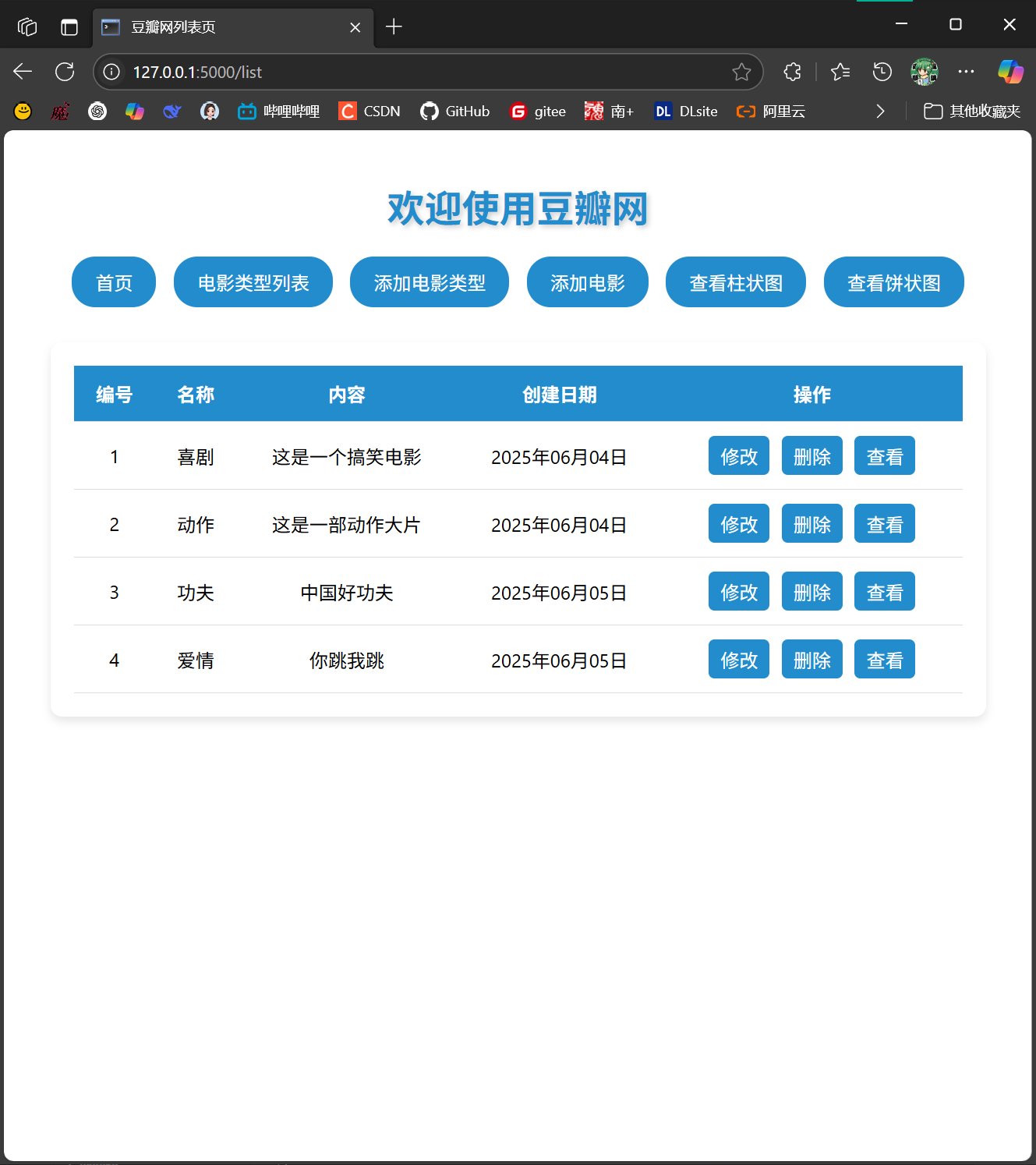The width and height of the screenshot is (1036, 1165).
Task: Launch Copilot from the toolbar
Action: 1010,72
